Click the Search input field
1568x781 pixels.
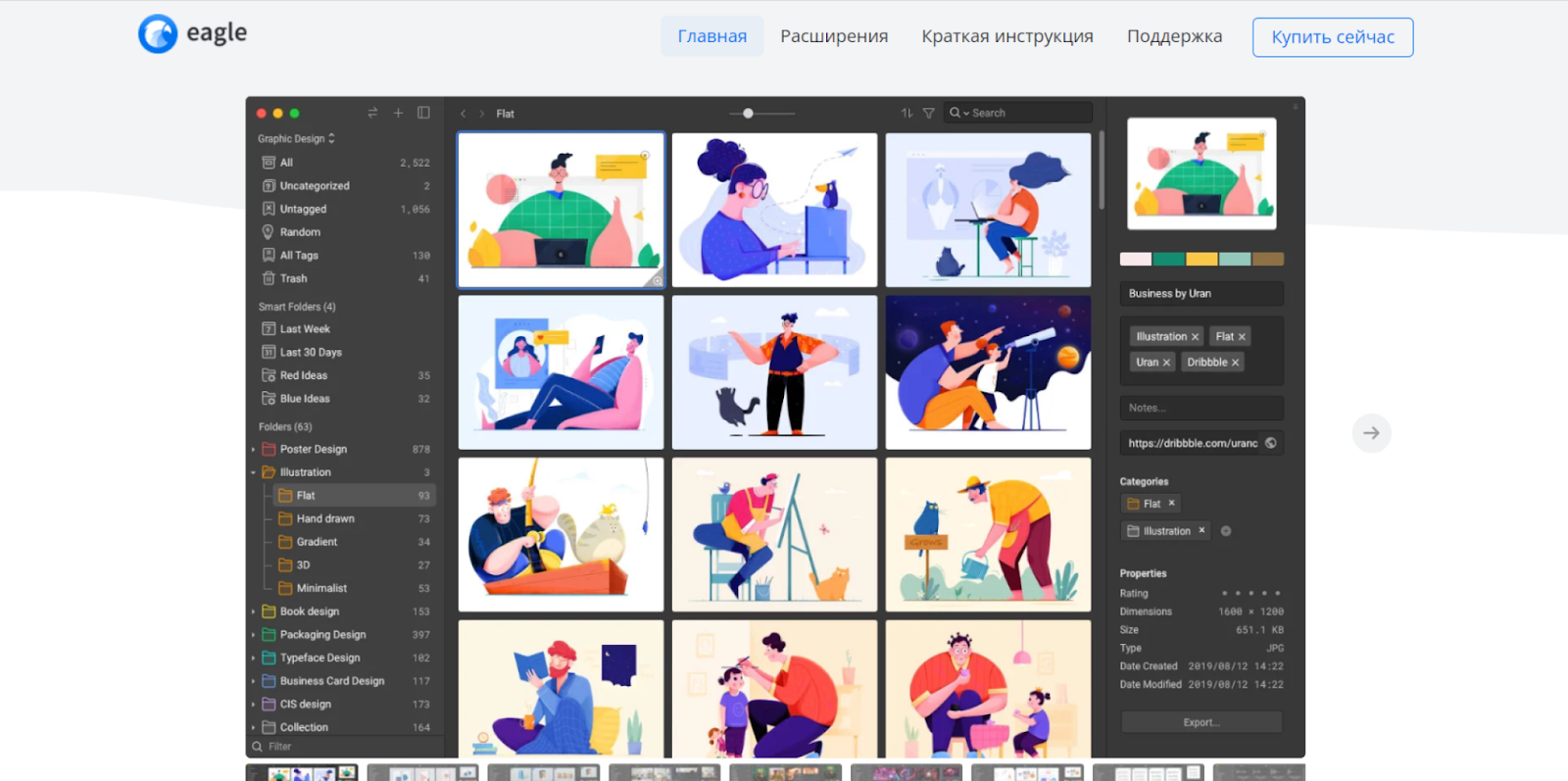point(1017,113)
